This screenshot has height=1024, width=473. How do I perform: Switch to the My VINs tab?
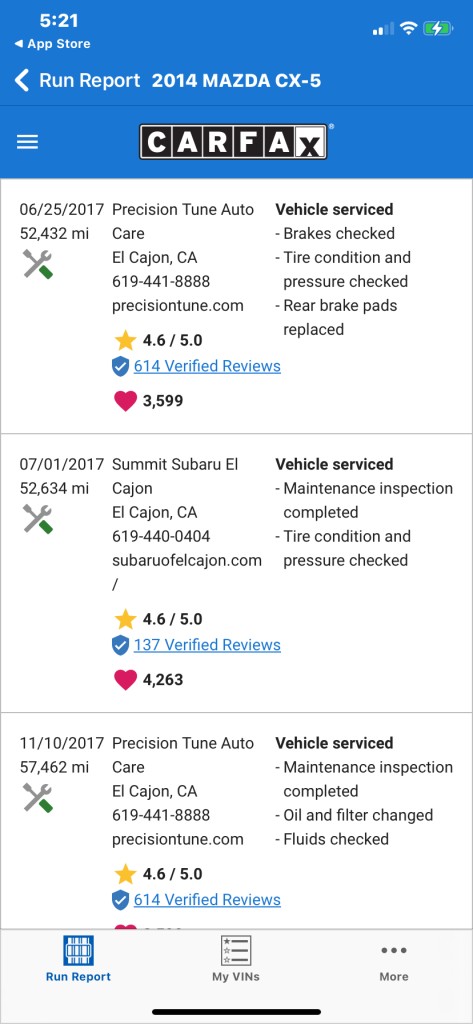[236, 959]
